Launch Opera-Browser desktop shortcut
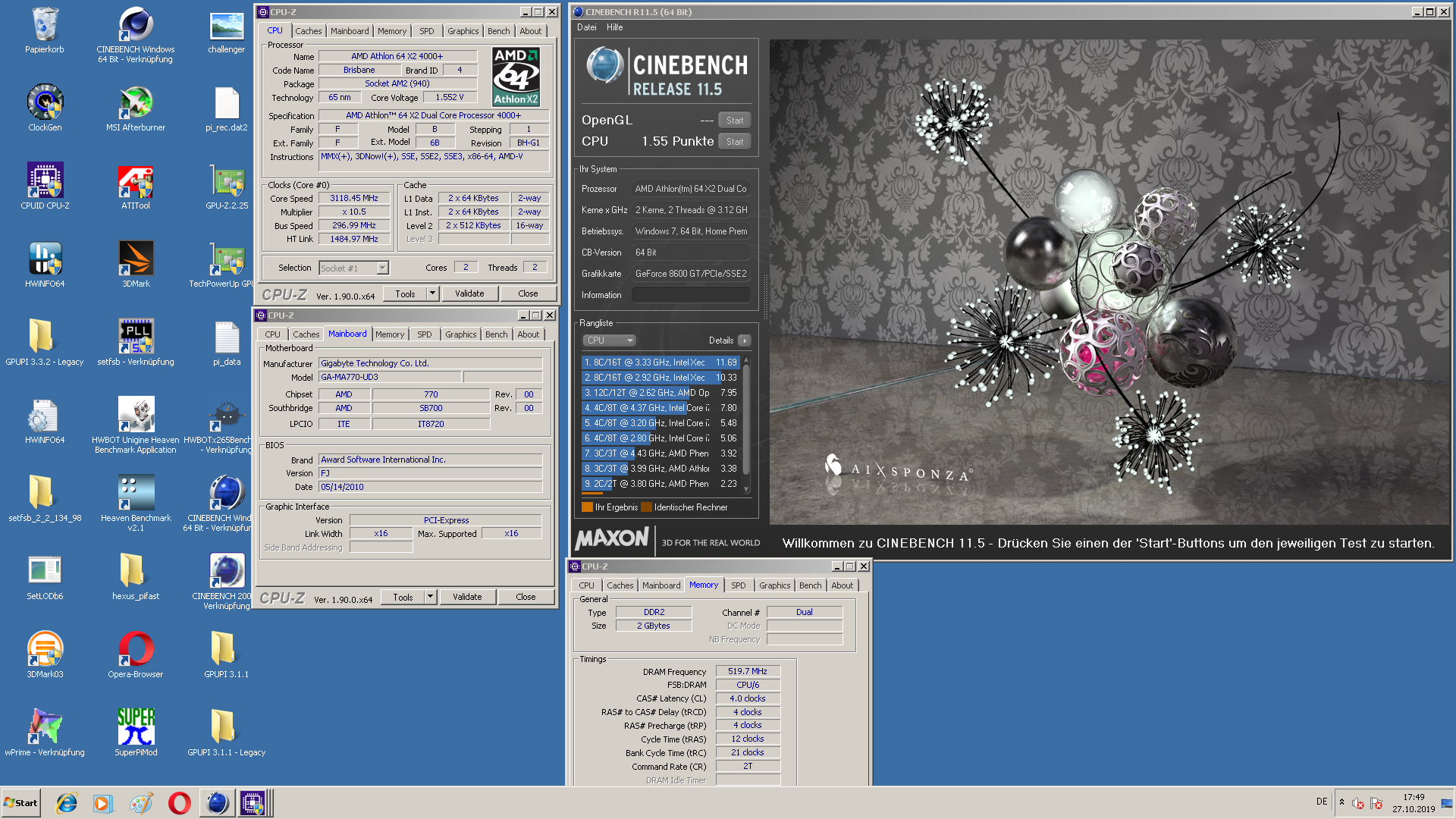Screen dimensions: 1456x819 tap(136, 655)
